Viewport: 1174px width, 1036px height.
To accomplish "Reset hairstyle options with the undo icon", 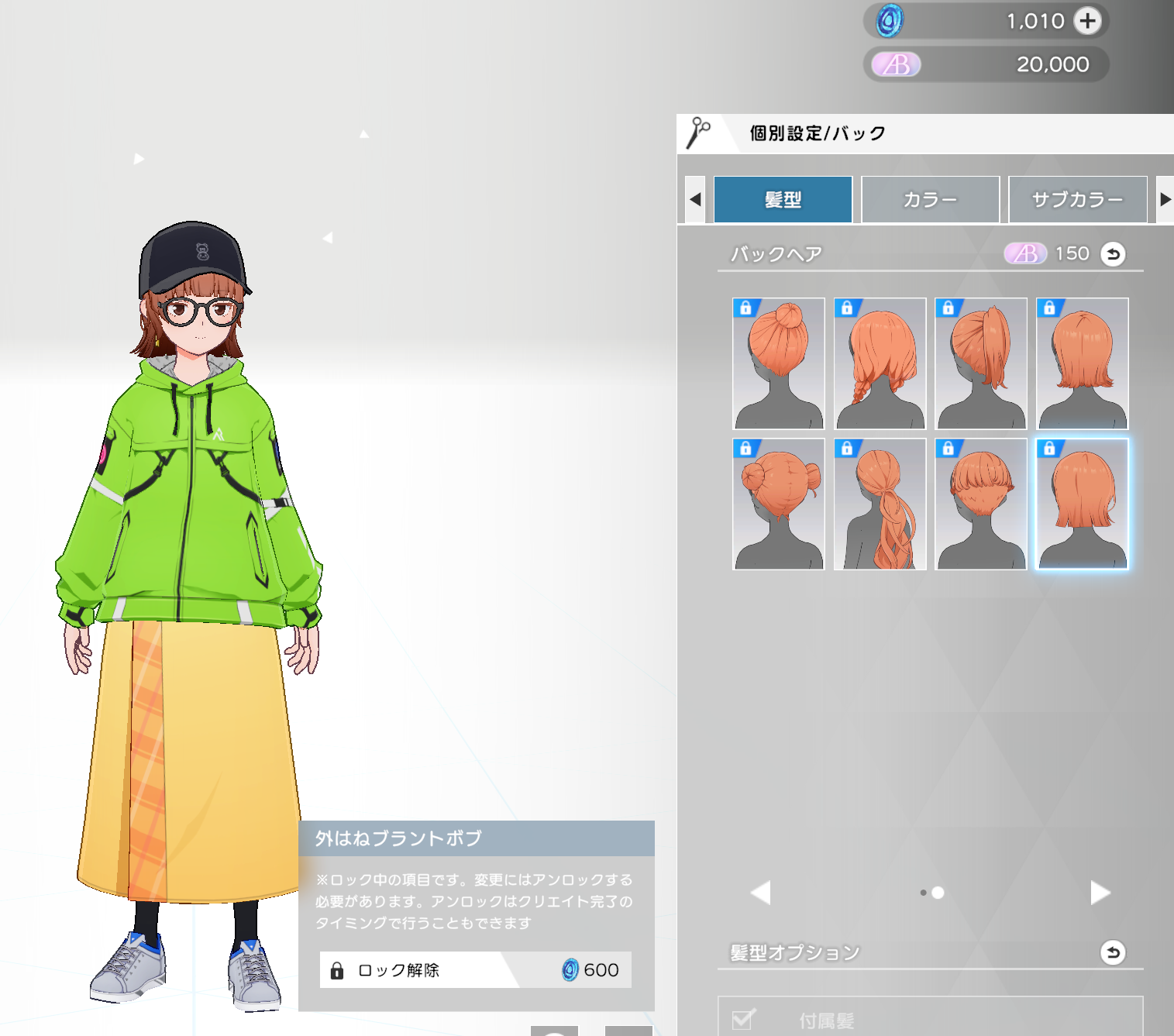I will click(1113, 952).
